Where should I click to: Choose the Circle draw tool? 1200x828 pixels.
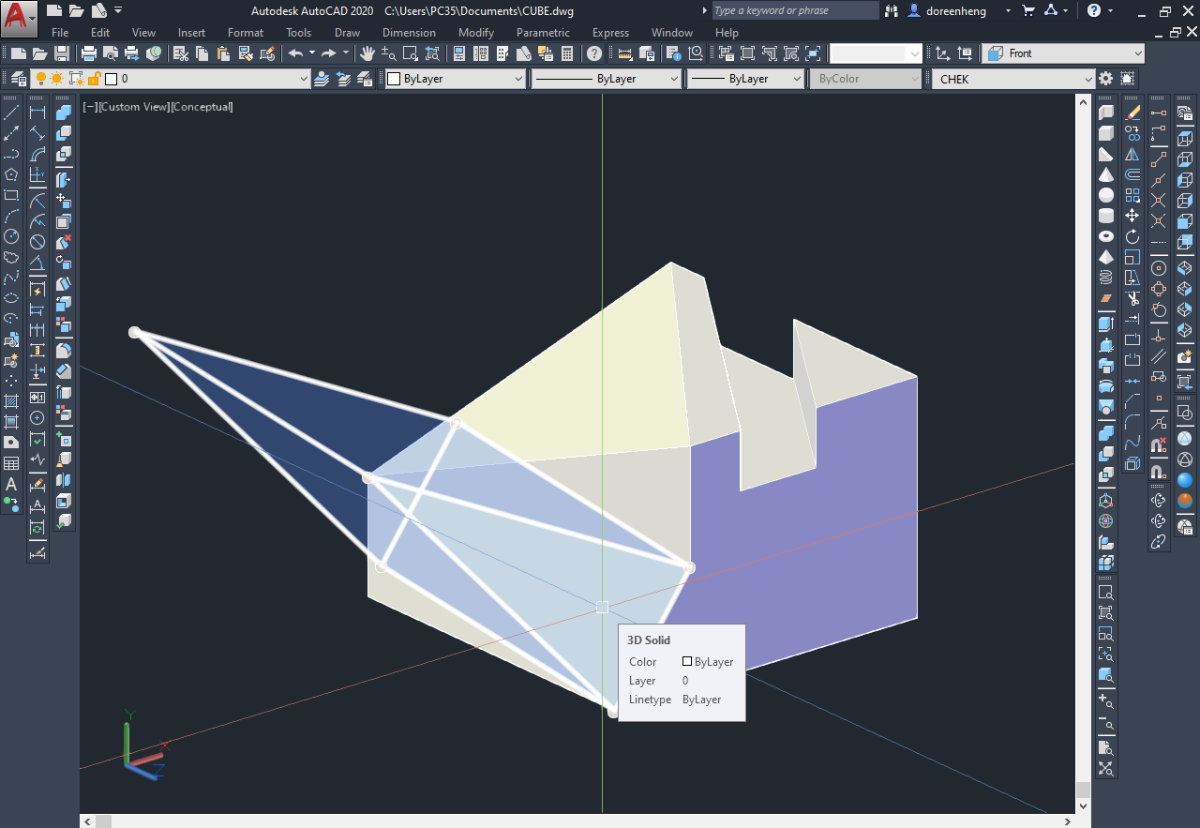pos(11,236)
